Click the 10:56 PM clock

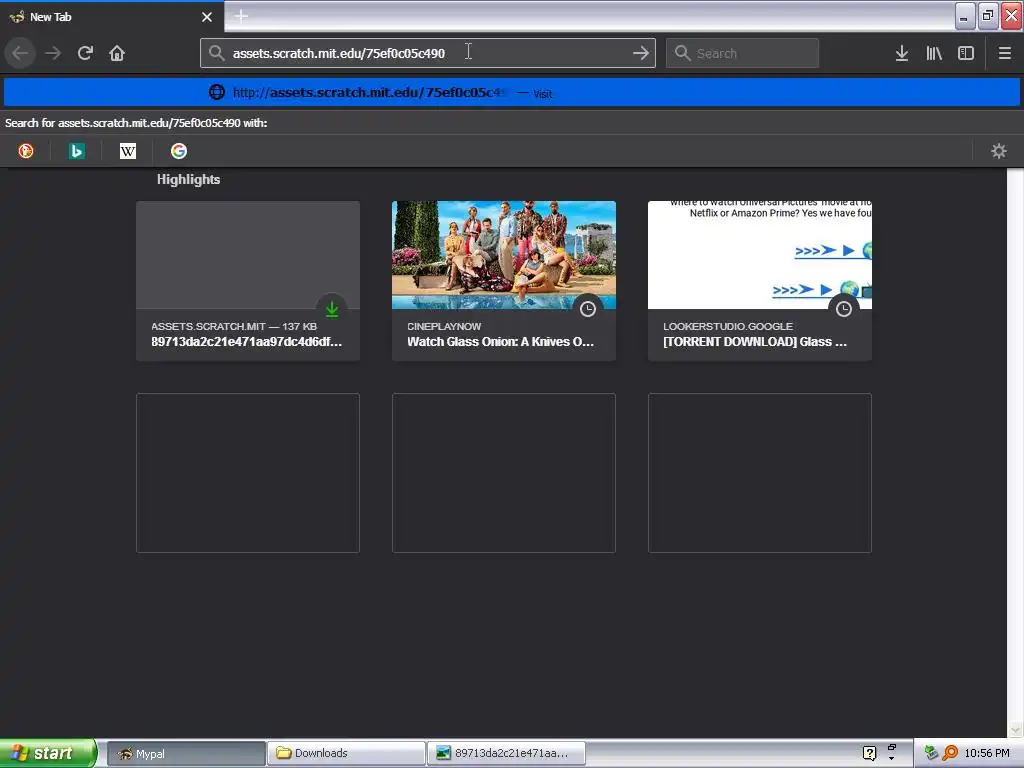tap(987, 753)
